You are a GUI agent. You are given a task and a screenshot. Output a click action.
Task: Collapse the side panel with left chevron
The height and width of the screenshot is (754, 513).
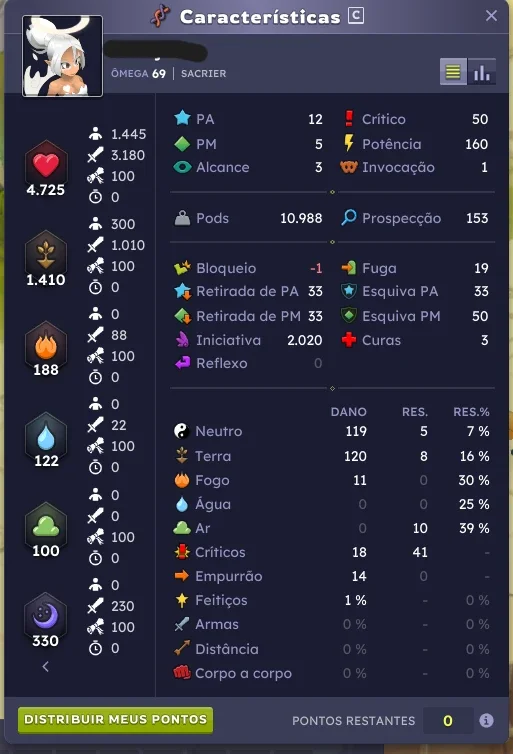46,666
